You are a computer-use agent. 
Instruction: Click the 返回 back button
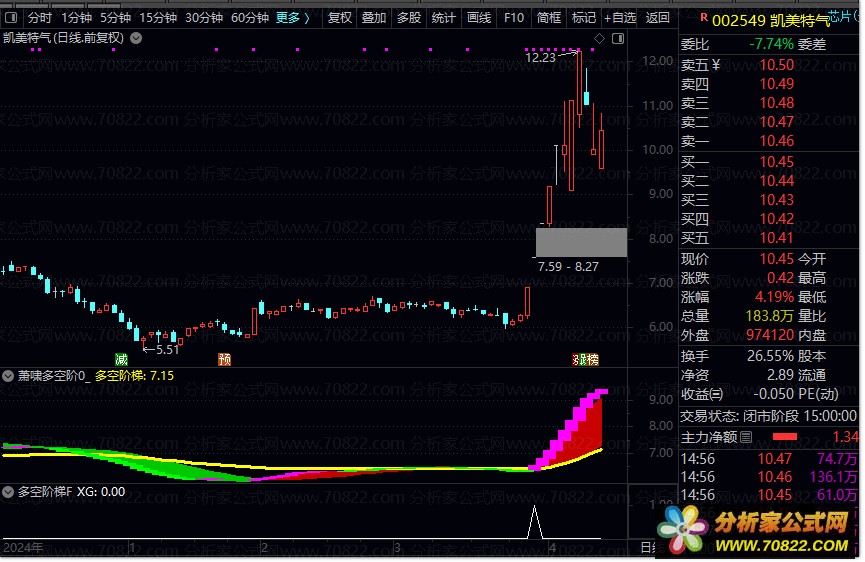[657, 18]
